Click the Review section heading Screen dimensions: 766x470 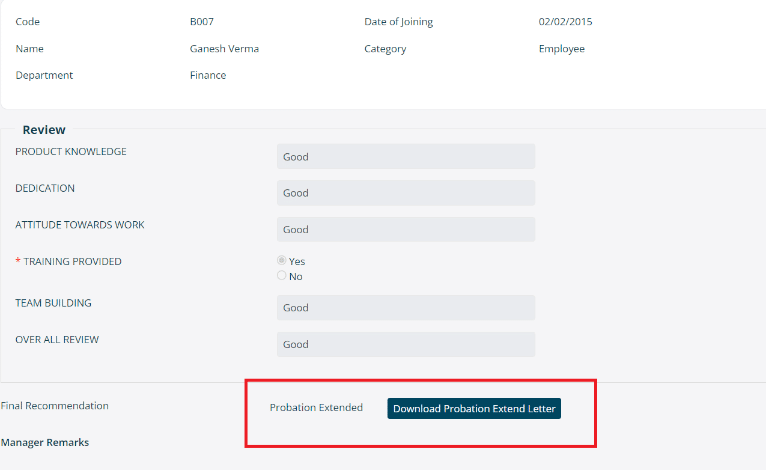44,129
